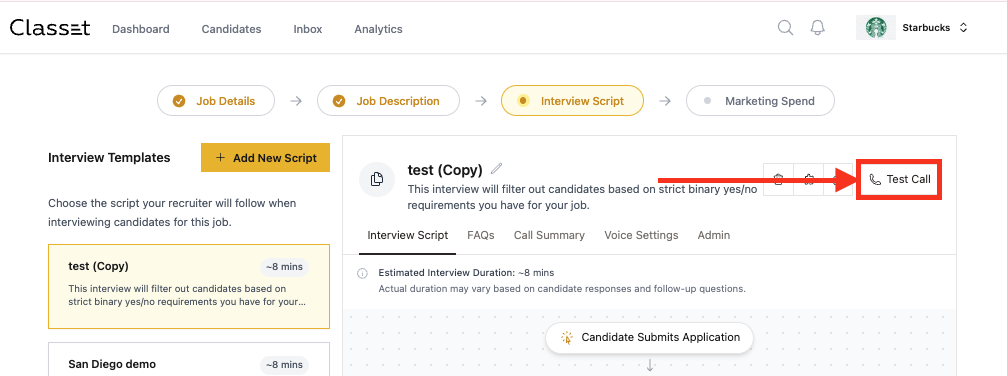This screenshot has height=376, width=1007.
Task: Click the ~8 mins badge on test (Copy)
Action: coord(284,267)
